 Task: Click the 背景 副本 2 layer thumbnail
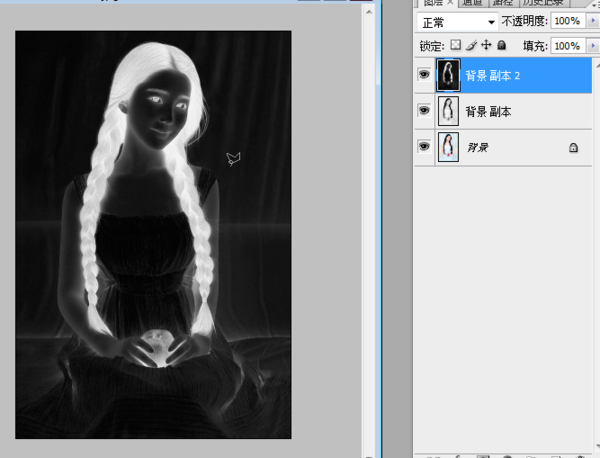(449, 75)
